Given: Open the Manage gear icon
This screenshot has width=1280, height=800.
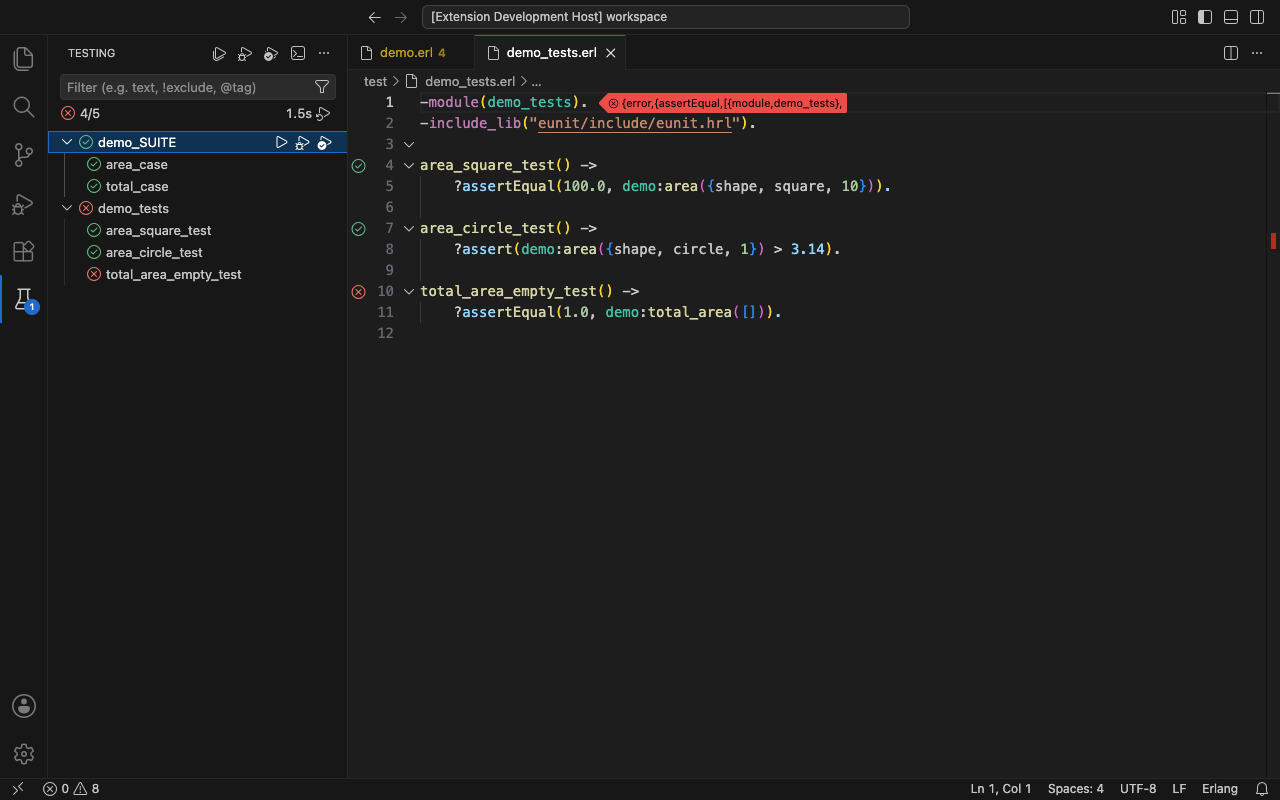Looking at the screenshot, I should coord(23,754).
